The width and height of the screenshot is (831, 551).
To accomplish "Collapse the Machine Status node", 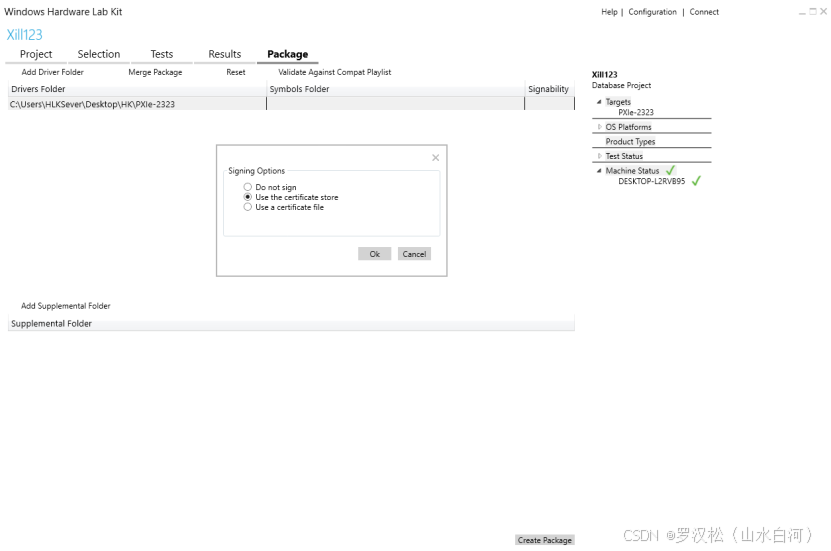I will coord(599,171).
